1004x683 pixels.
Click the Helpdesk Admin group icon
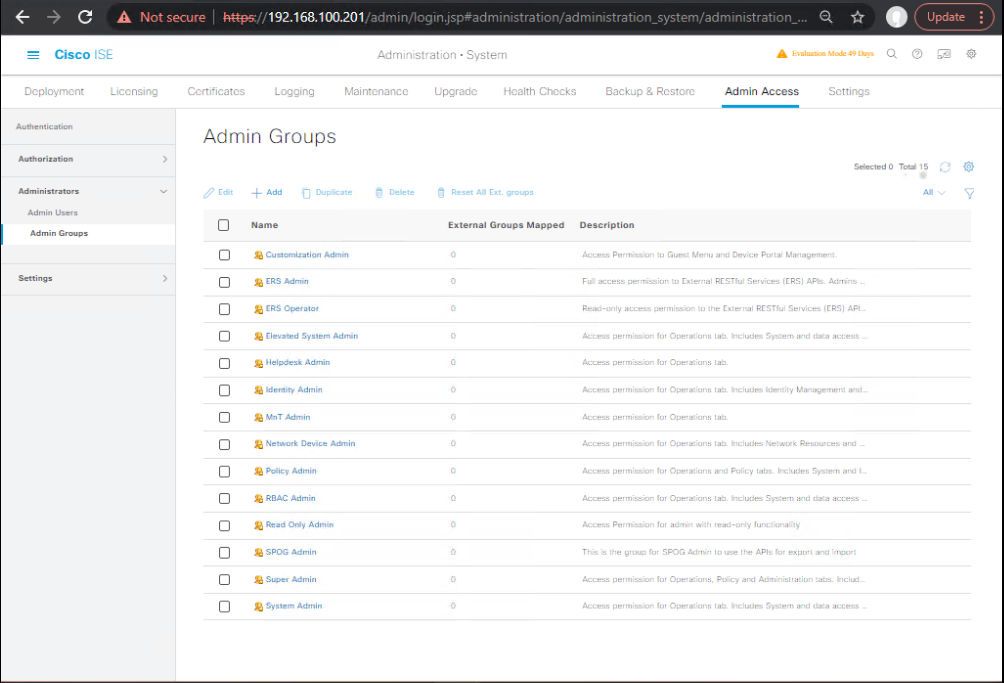pos(259,364)
